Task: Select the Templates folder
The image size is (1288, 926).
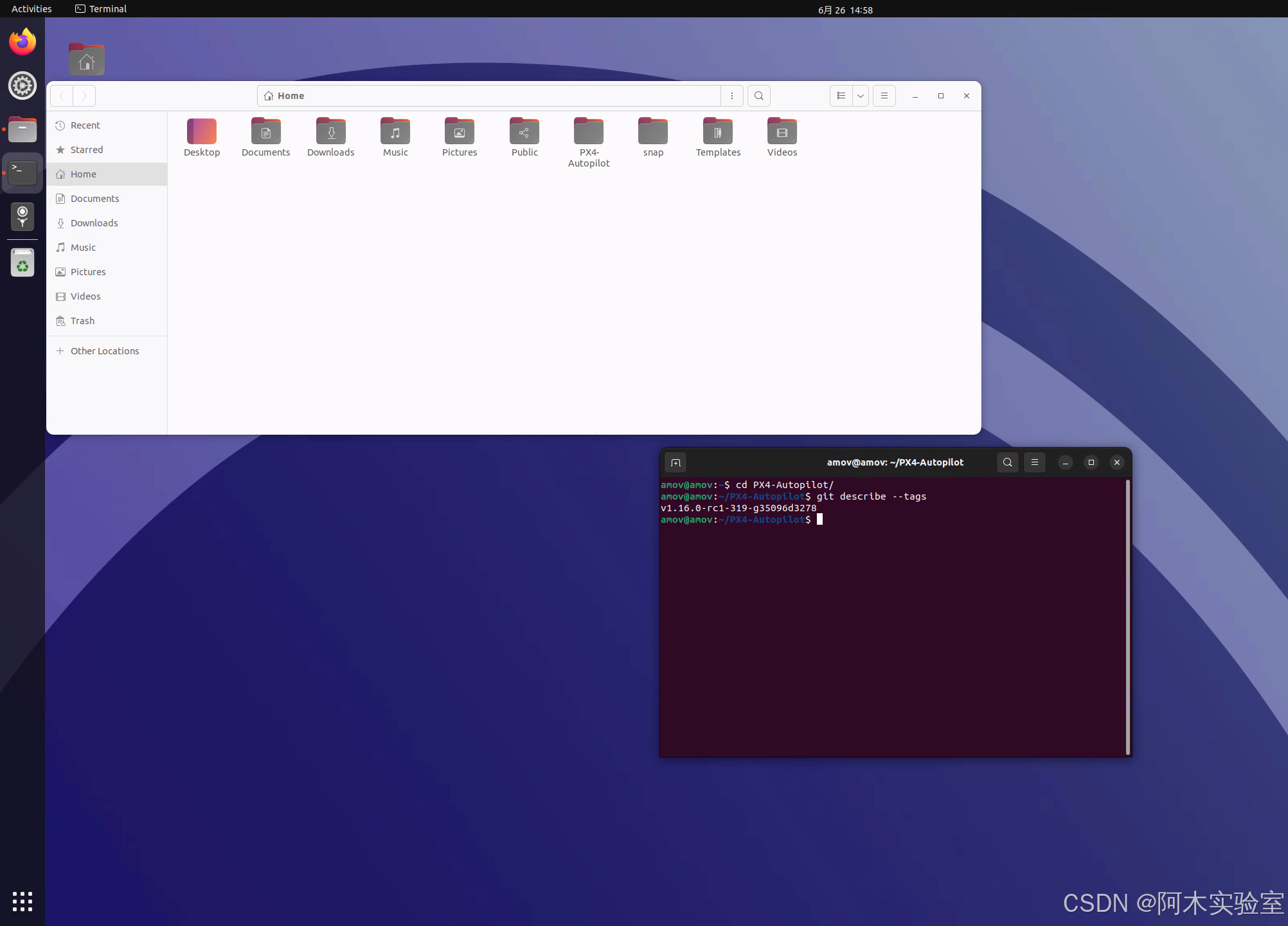Action: click(x=718, y=138)
